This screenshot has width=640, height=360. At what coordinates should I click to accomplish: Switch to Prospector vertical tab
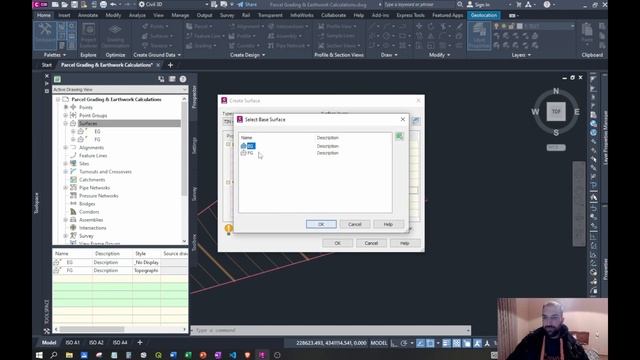point(194,97)
